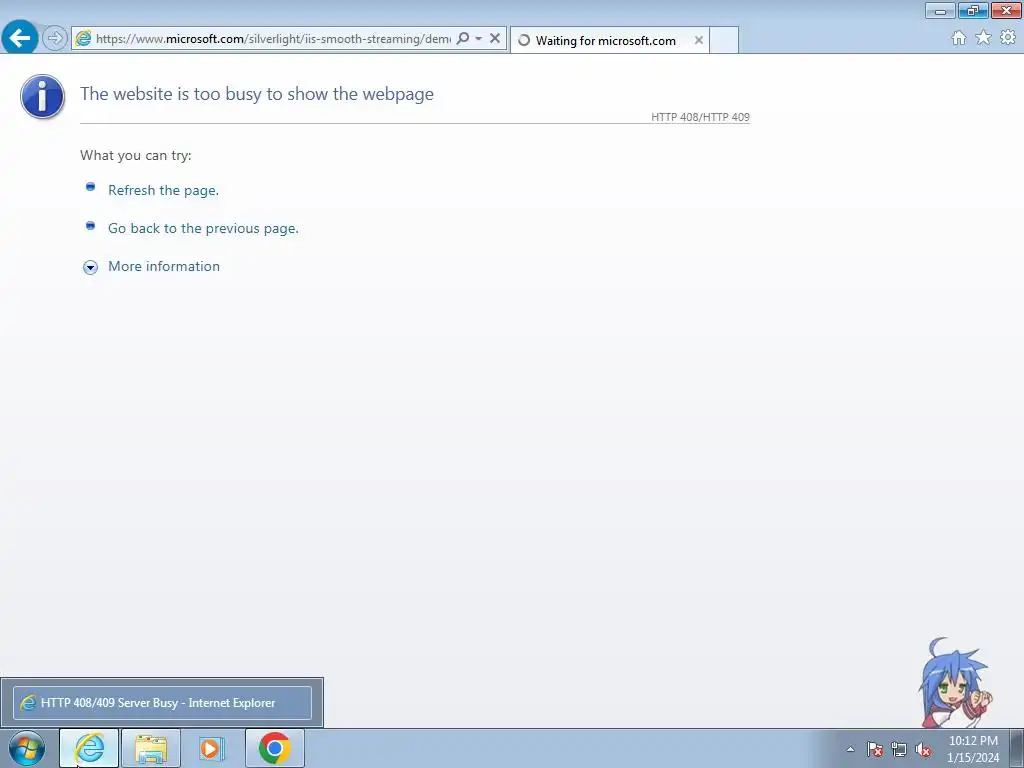Open Google Chrome from the taskbar
1024x768 pixels.
pyautogui.click(x=274, y=748)
